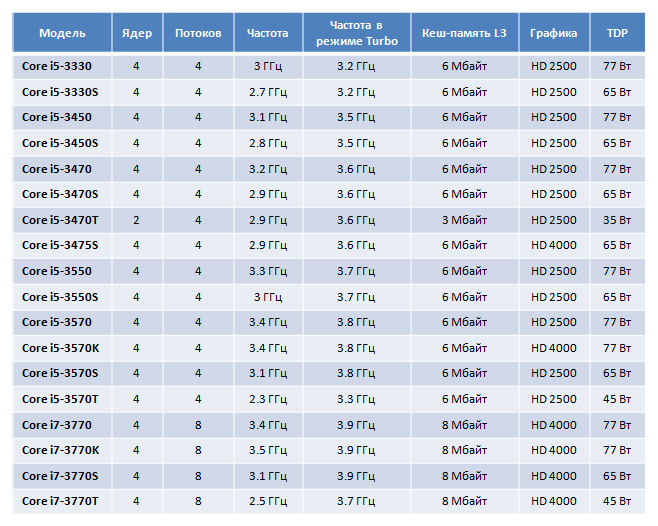Click the Core i5-3550S model cell
Viewport: 658px width, 526px height.
point(60,297)
